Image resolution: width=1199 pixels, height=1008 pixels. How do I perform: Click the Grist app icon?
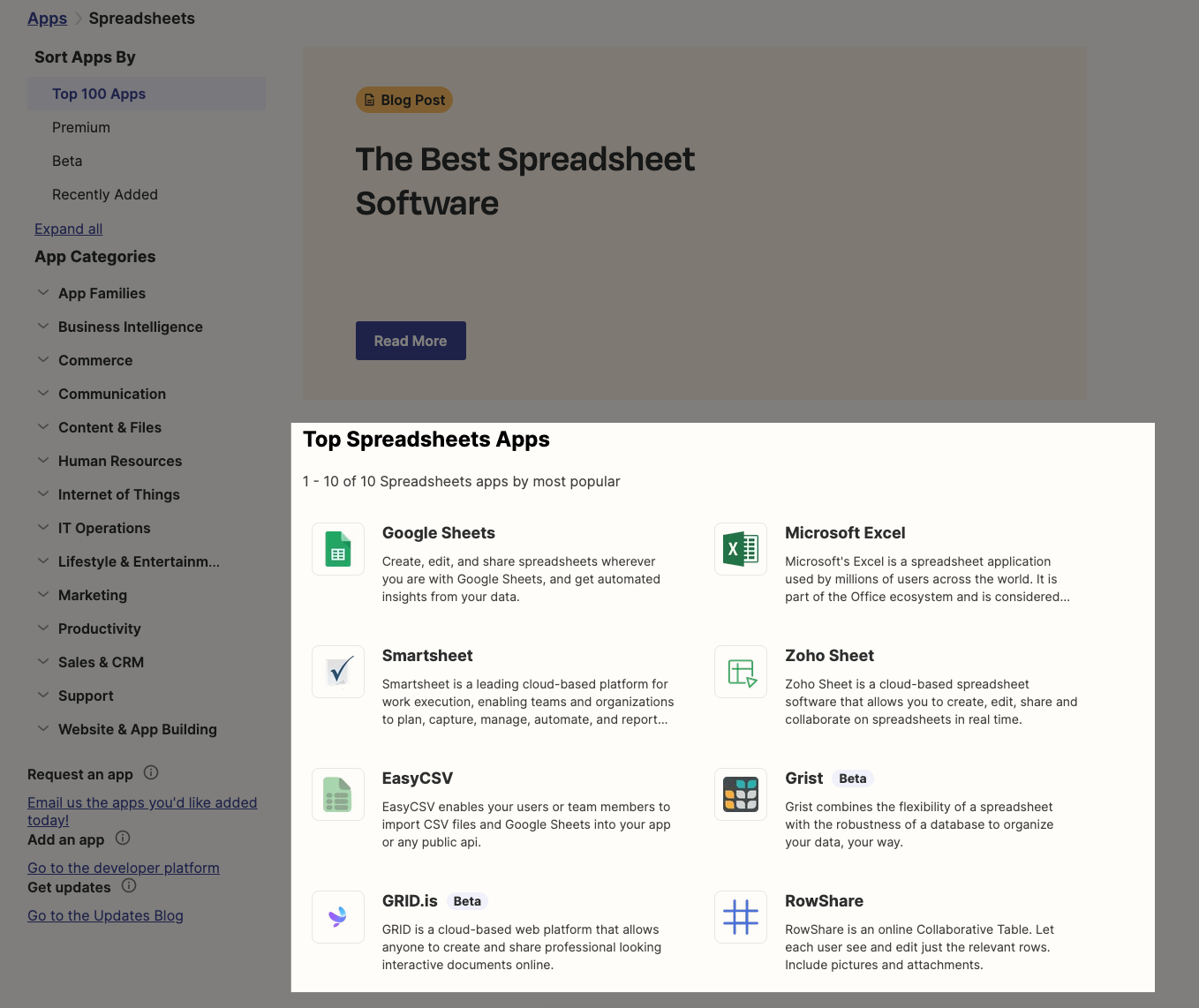pyautogui.click(x=741, y=794)
